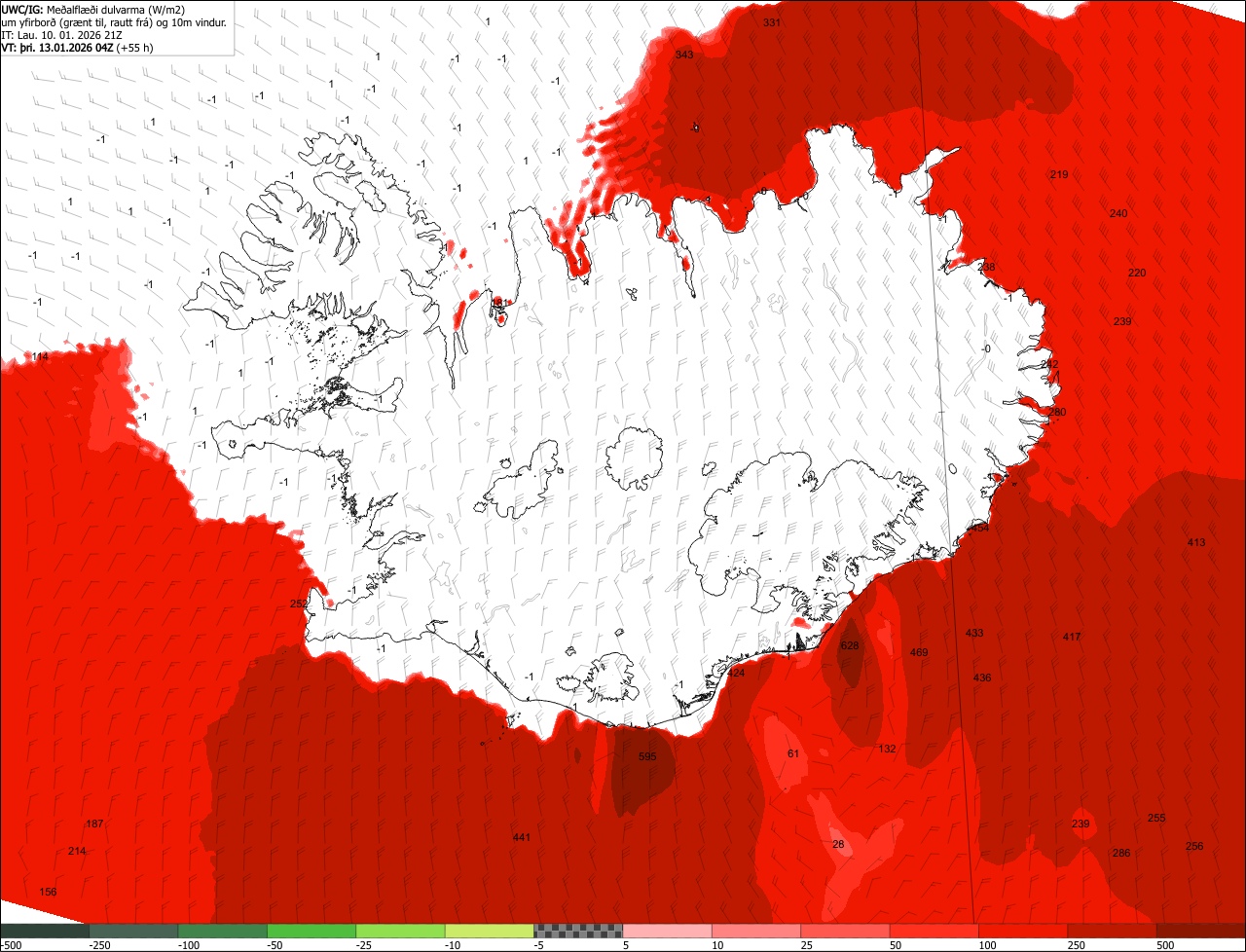The height and width of the screenshot is (952, 1246).
Task: Select the 10 to 25 pink legend swatch
Action: (x=756, y=931)
